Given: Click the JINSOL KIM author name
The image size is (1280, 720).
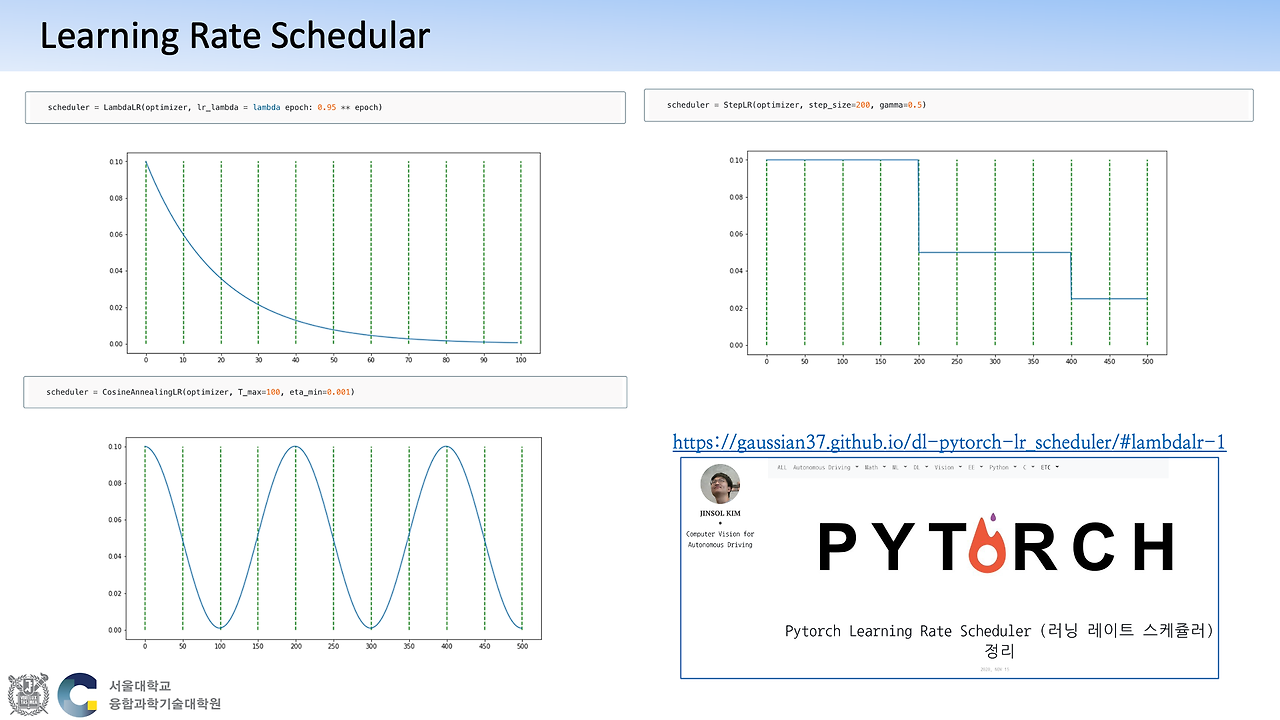Looking at the screenshot, I should [720, 514].
